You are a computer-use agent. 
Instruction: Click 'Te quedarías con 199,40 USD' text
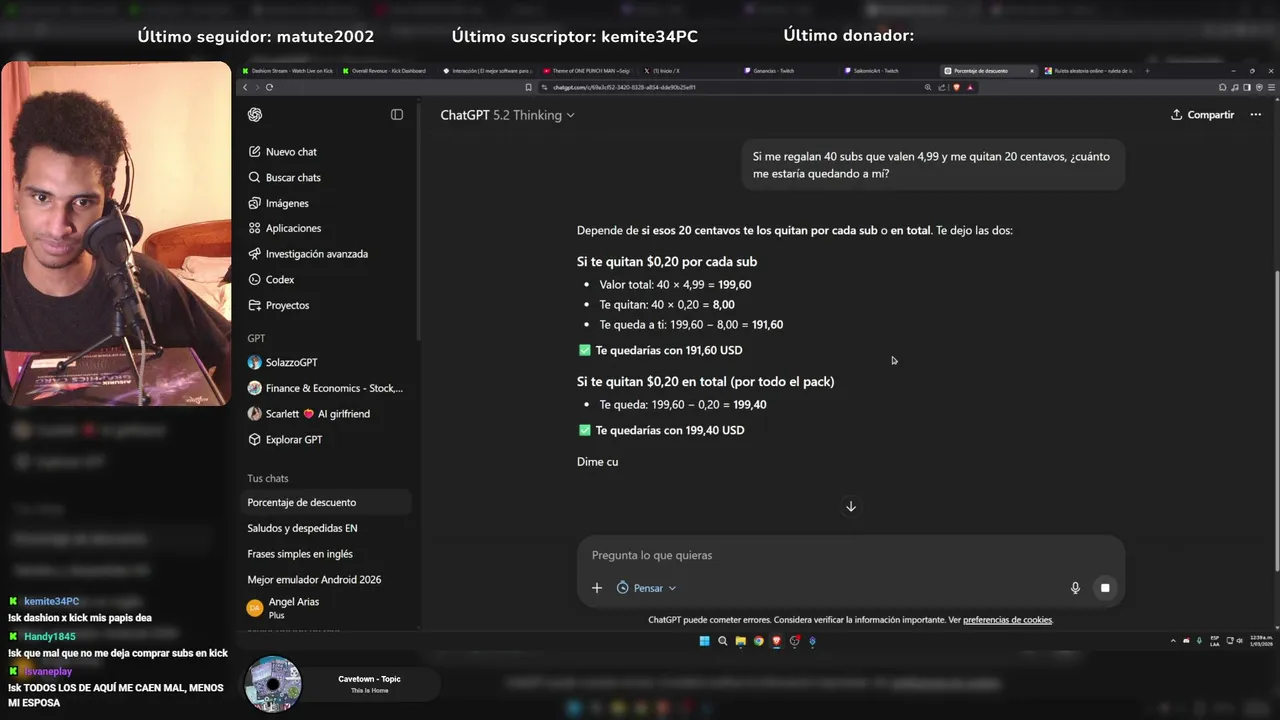click(x=669, y=431)
